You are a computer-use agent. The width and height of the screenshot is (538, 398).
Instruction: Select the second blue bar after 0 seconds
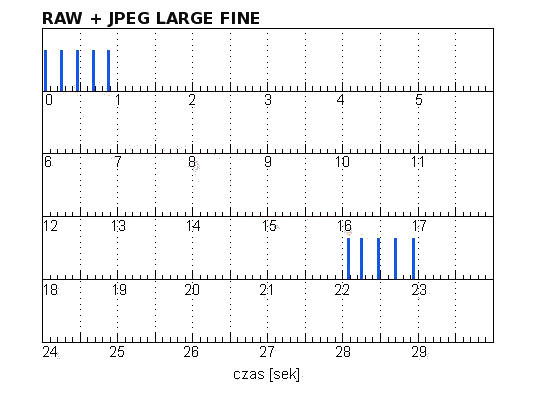61,70
